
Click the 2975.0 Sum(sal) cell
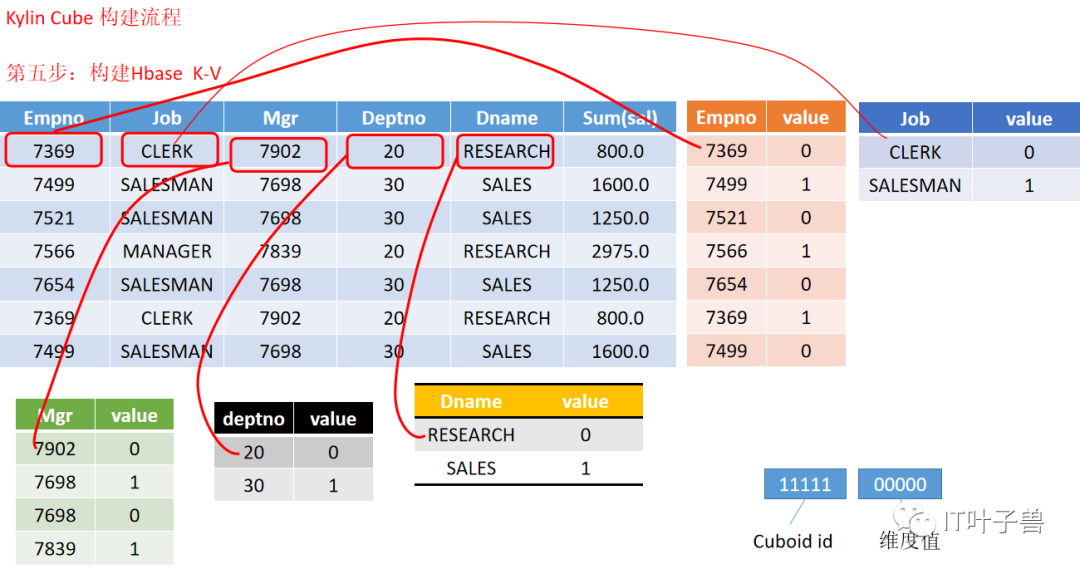tap(620, 251)
